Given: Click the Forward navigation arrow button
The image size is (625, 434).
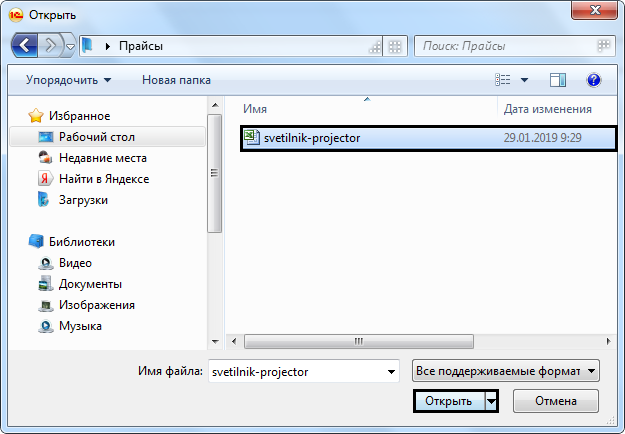Looking at the screenshot, I should [51, 46].
